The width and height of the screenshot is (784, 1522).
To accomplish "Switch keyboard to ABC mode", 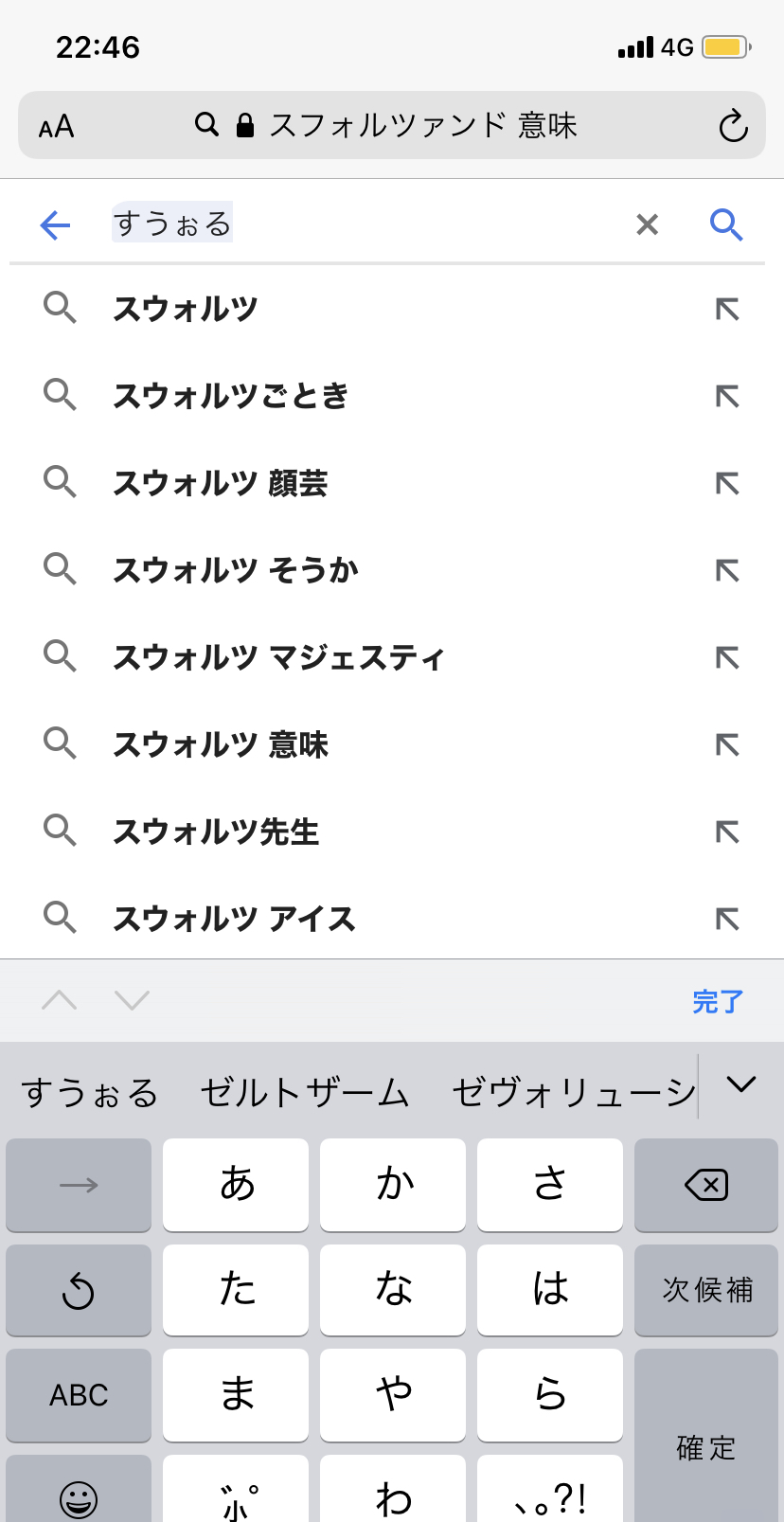I will click(79, 1395).
